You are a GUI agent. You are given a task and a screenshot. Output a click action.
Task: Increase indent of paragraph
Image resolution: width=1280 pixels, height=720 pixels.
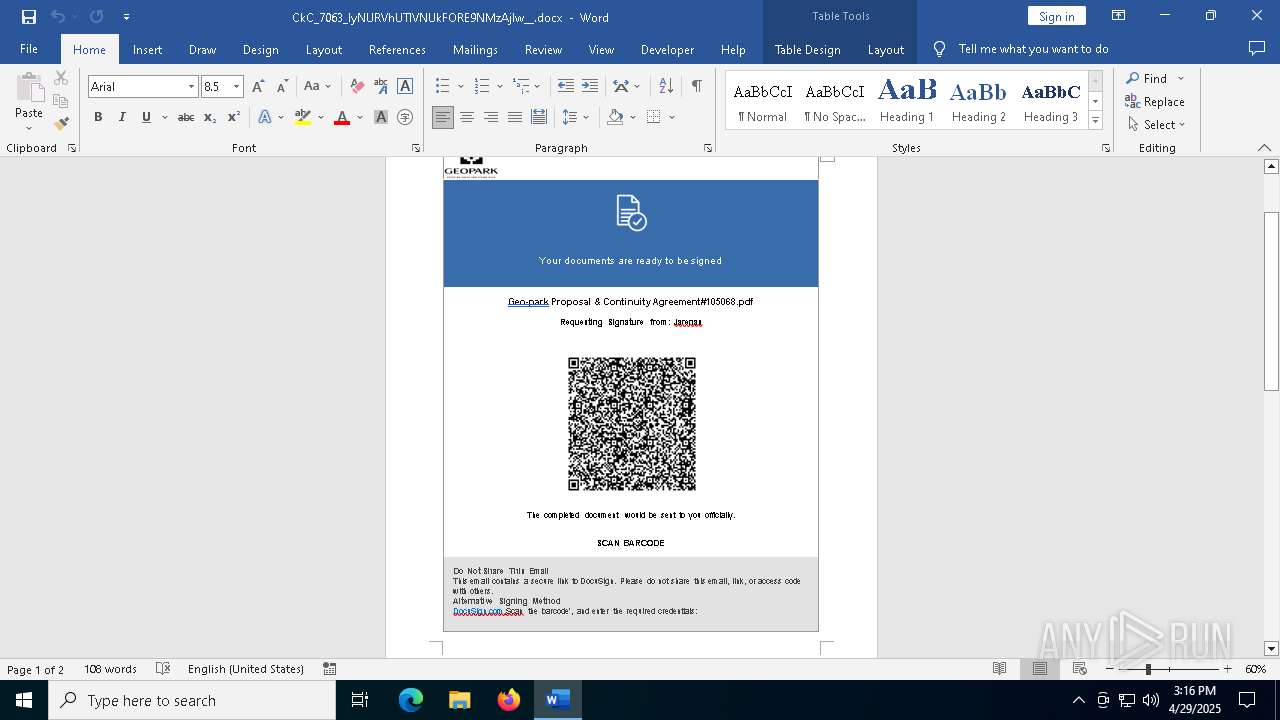590,87
